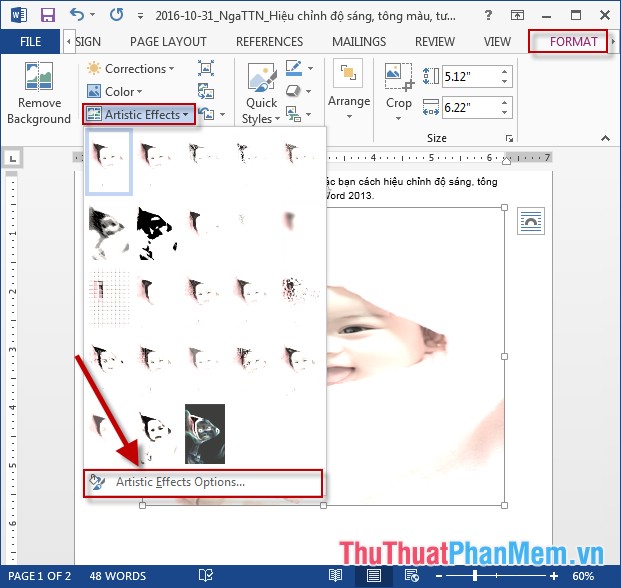Screen dimensions: 621x588
Task: Collapse the ribbon with the caret
Action: [x=605, y=138]
